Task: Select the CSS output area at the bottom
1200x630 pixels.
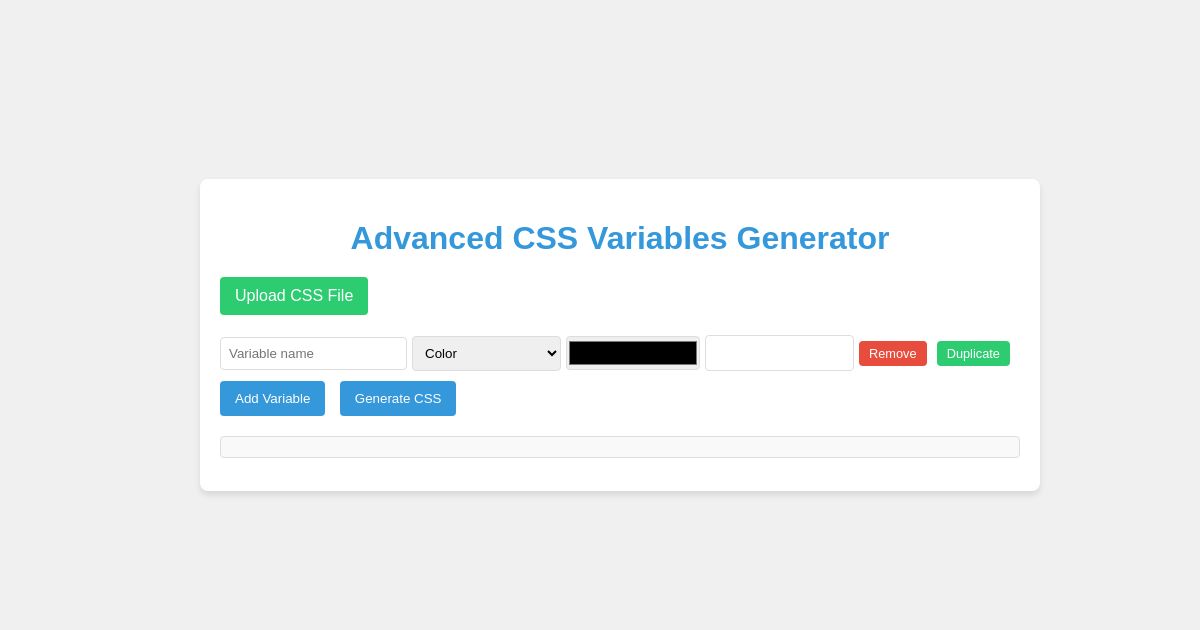Action: [x=620, y=447]
